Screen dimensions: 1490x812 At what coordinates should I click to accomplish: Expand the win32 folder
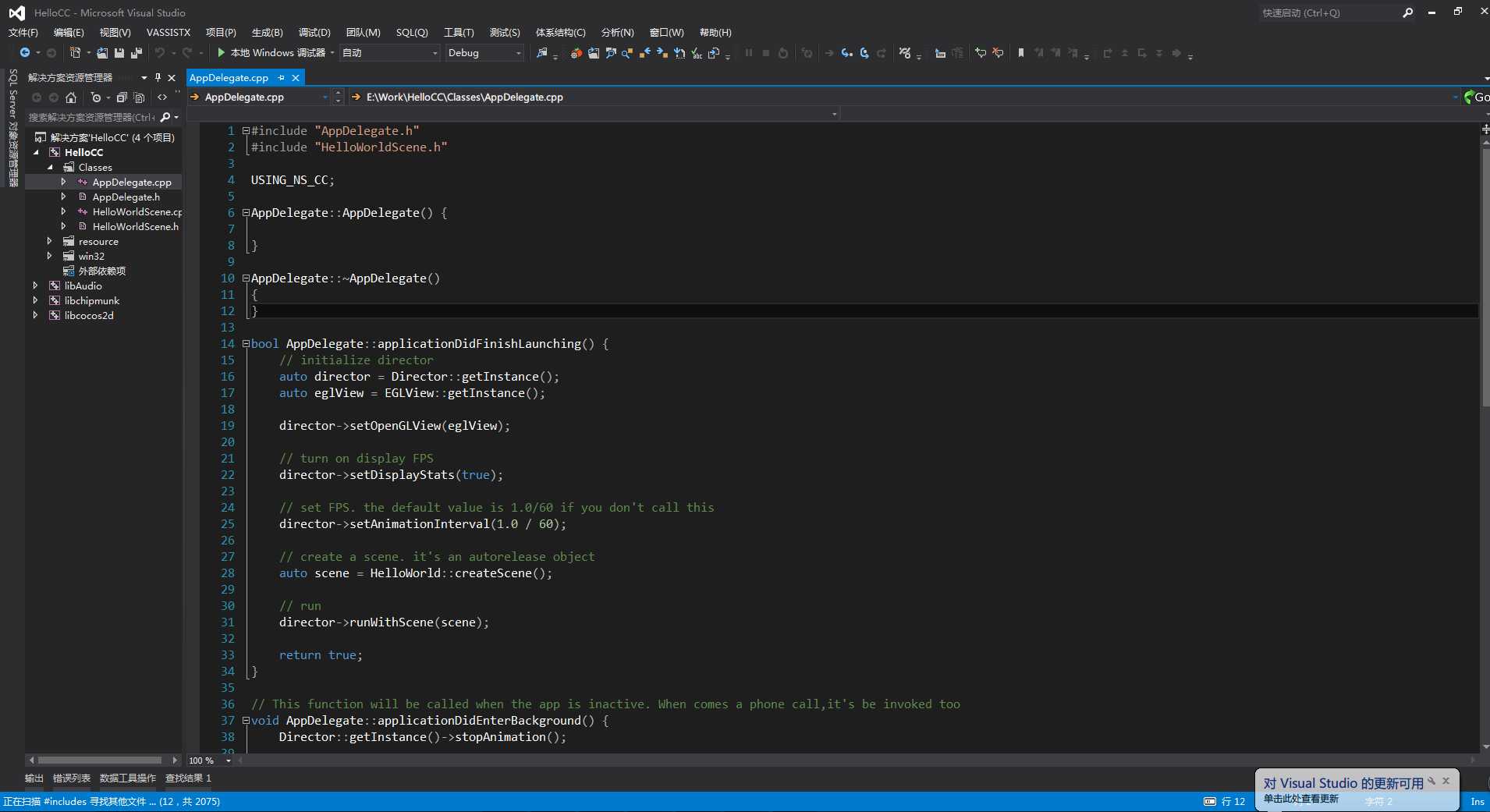point(50,257)
